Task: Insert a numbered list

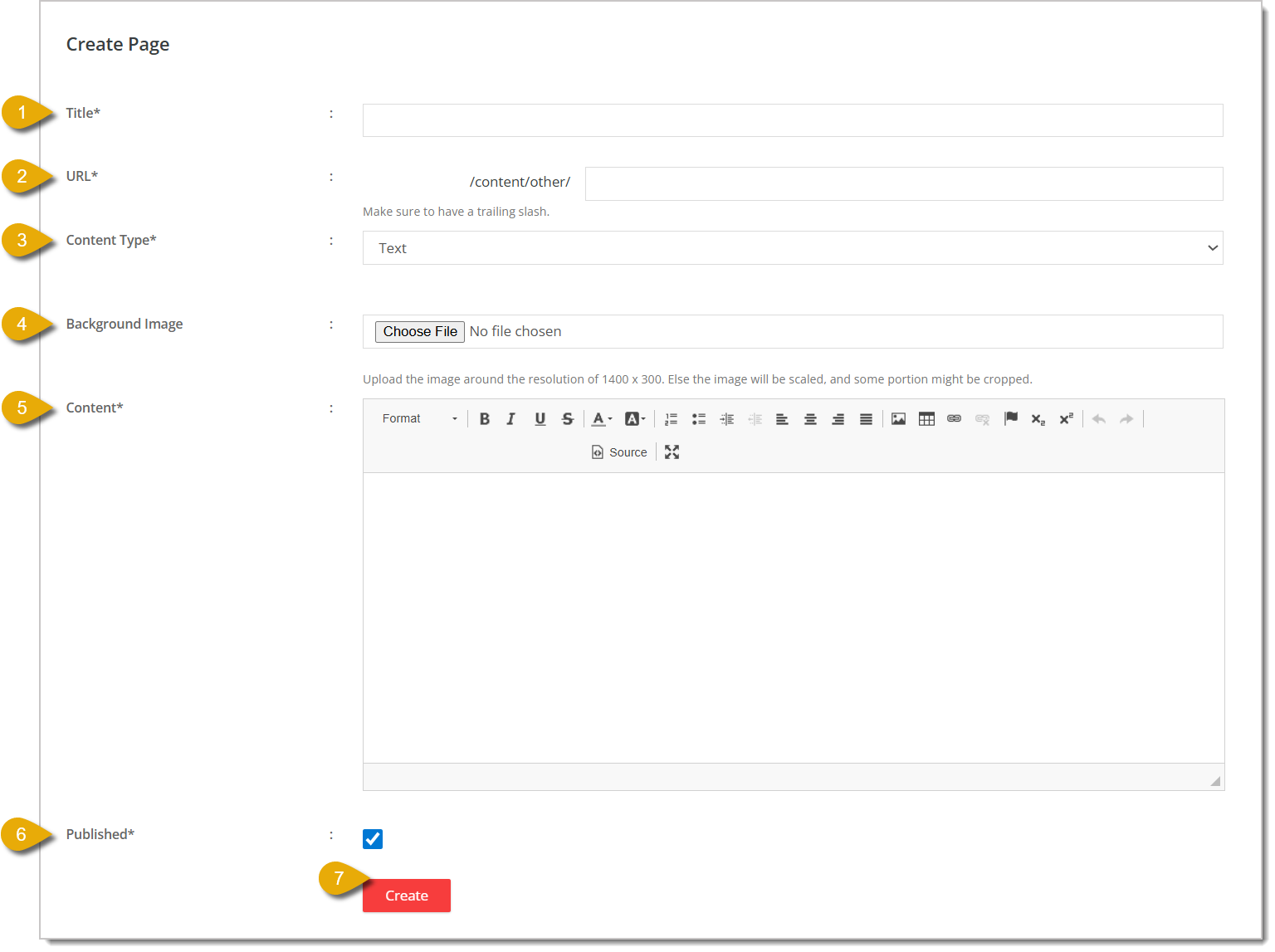Action: click(x=672, y=419)
